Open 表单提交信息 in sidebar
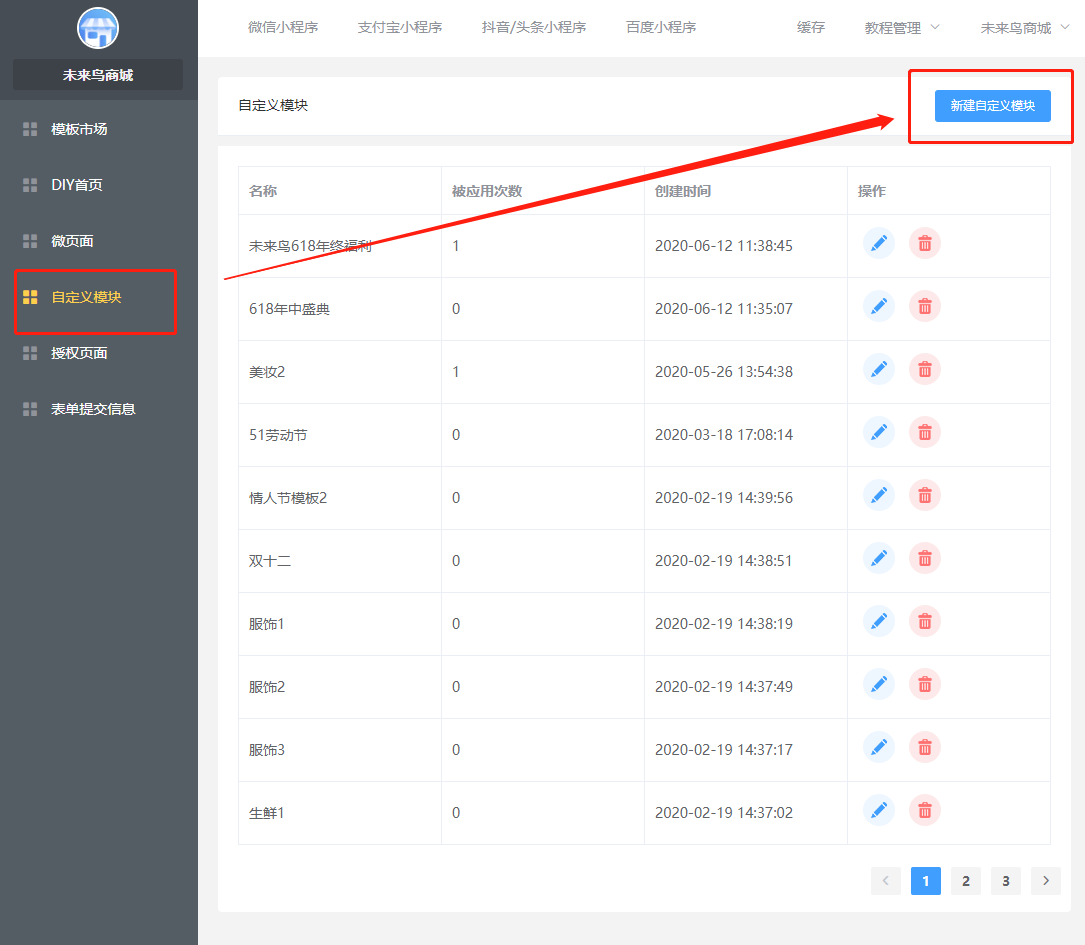 (x=93, y=409)
